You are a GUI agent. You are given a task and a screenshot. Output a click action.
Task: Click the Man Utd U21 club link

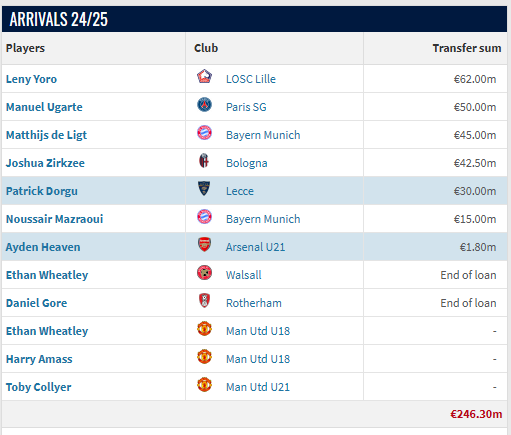click(258, 387)
